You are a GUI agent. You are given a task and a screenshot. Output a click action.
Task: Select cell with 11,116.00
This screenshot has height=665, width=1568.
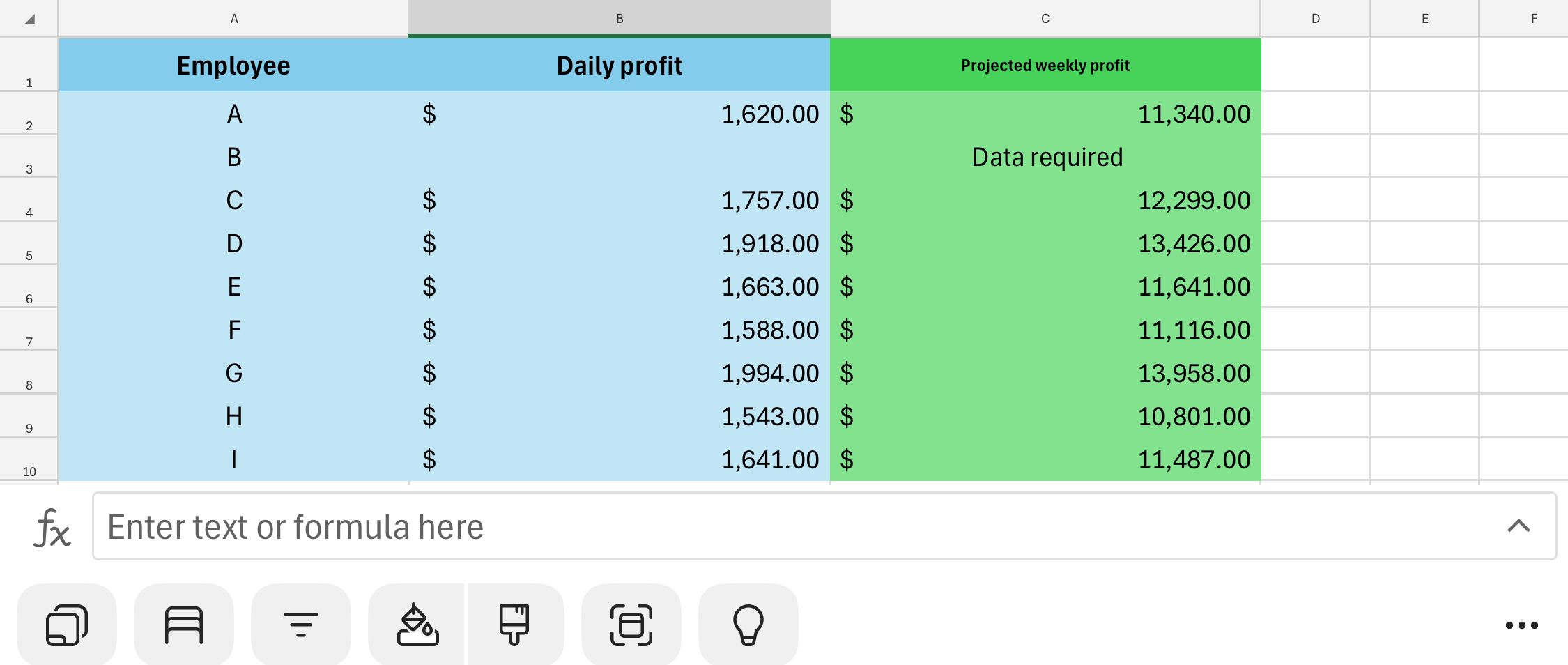[x=1045, y=329]
